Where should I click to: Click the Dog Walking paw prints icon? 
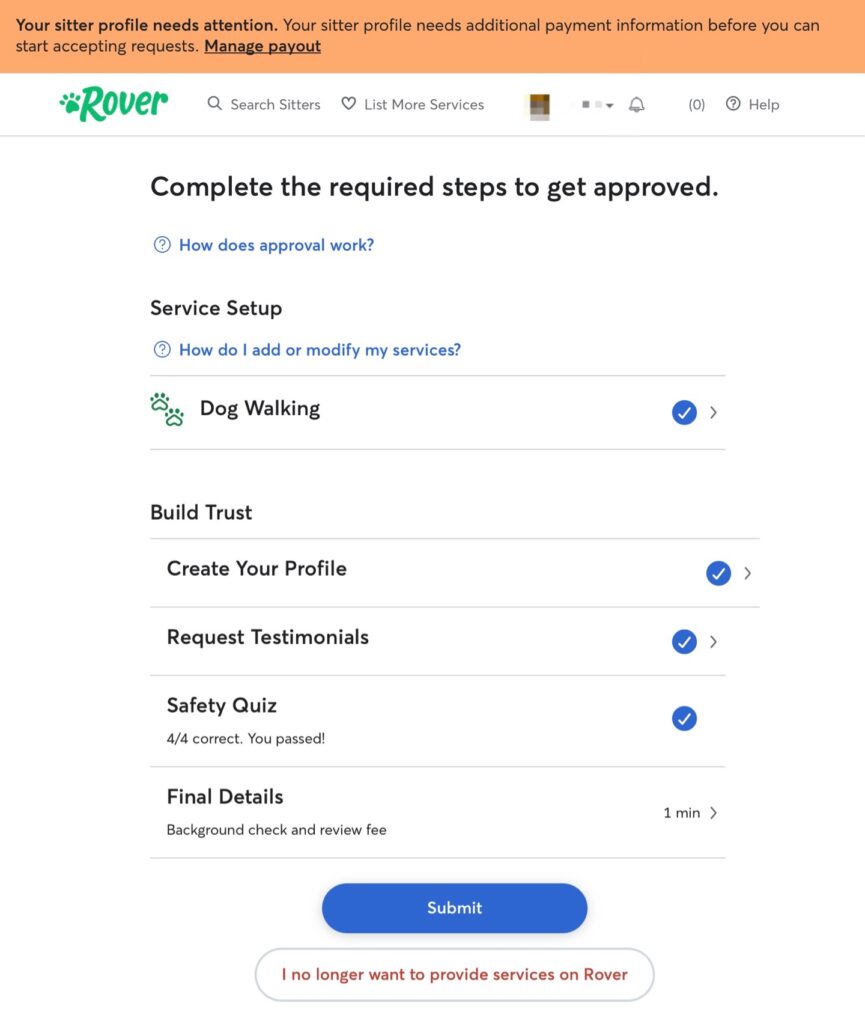click(167, 410)
